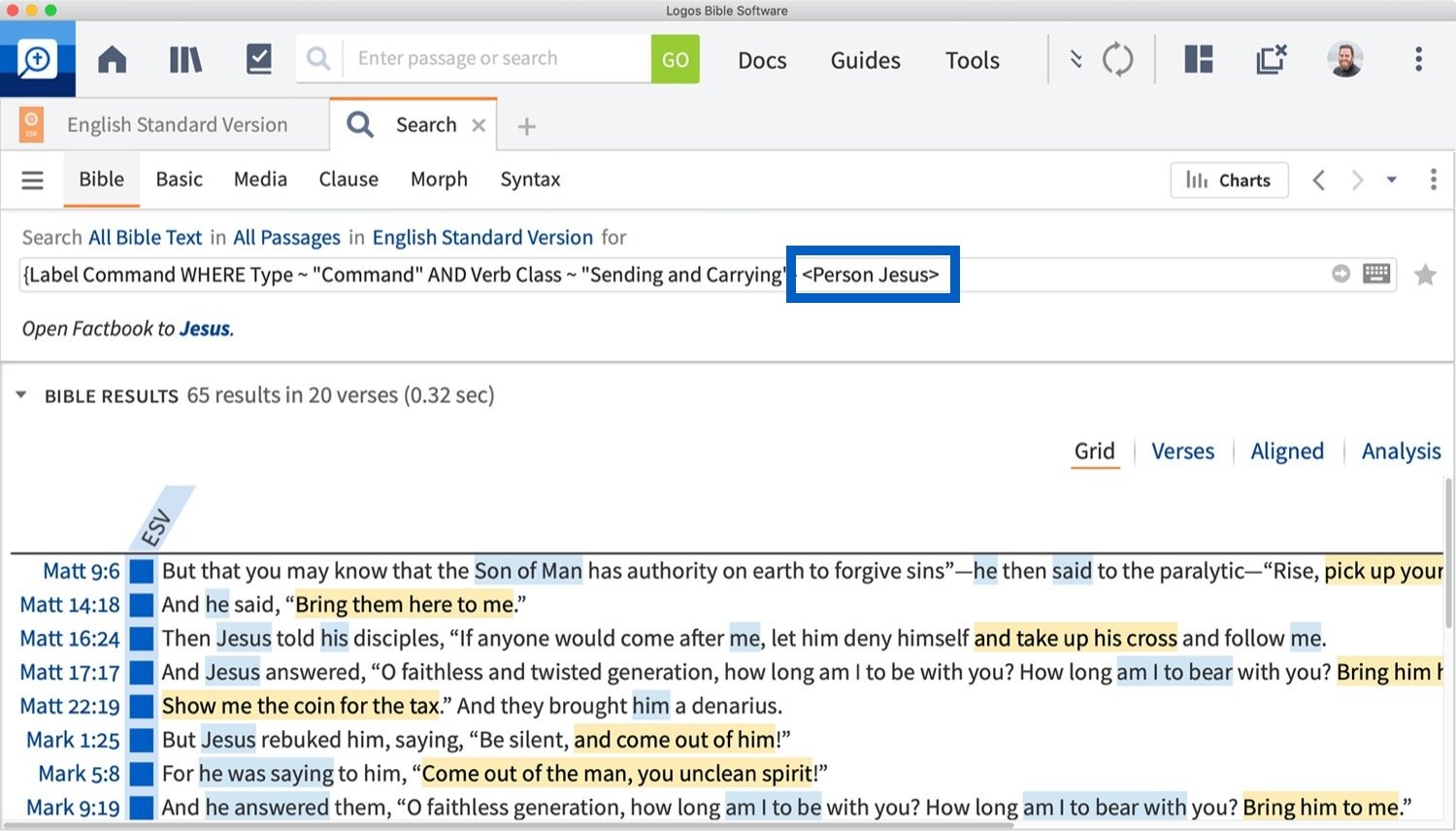Click the blue square in Matt 22:19 row
This screenshot has height=831, width=1456.
pos(142,707)
